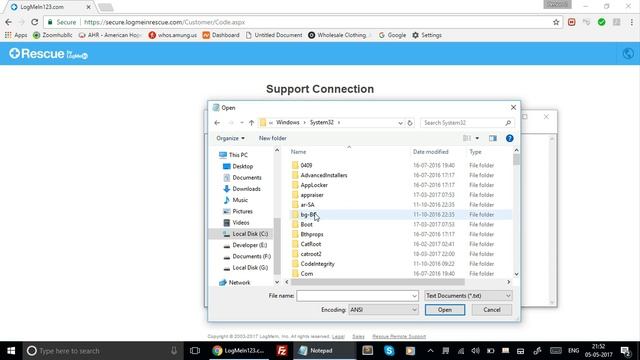Image resolution: width=640 pixels, height=360 pixels.
Task: Open the Encoding ANSI dropdown
Action: pos(383,310)
